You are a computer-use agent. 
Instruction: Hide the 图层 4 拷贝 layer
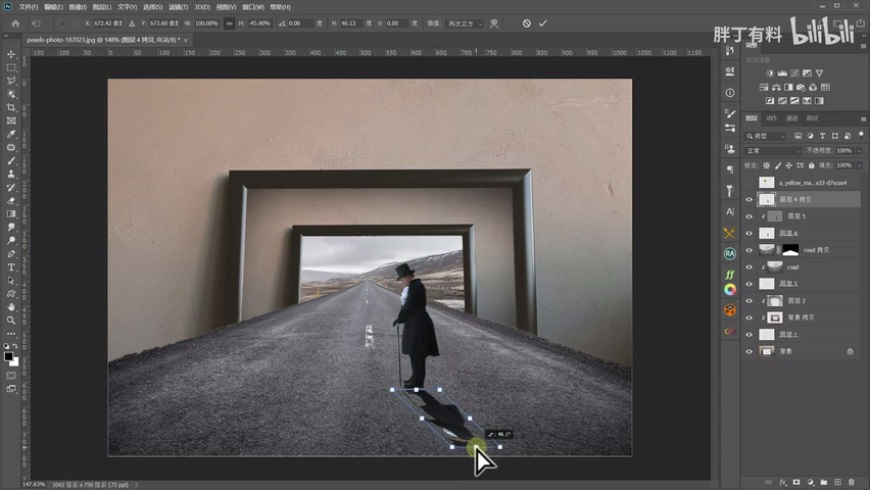tap(749, 199)
